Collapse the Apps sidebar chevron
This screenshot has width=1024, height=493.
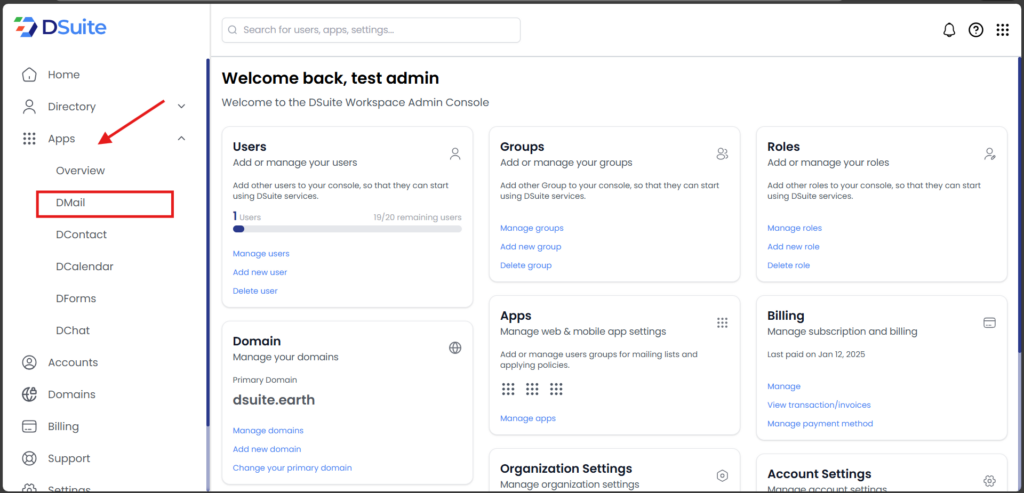coord(181,138)
